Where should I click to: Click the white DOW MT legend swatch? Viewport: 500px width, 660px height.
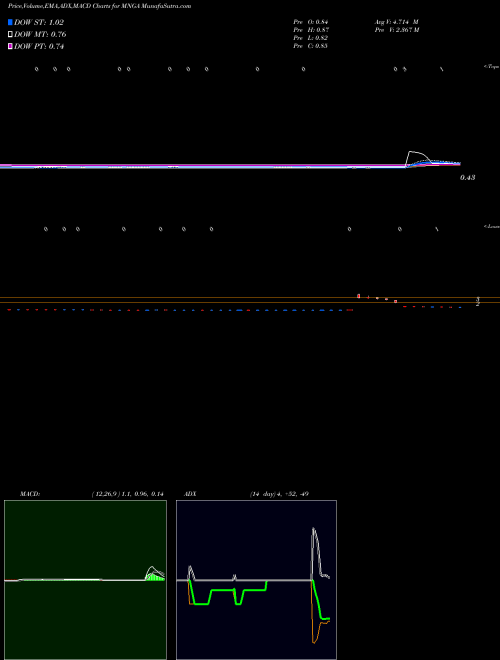pyautogui.click(x=11, y=34)
